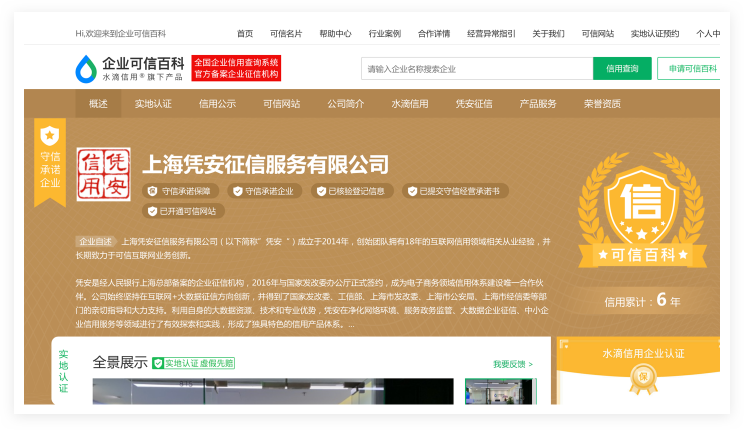
Task: Click the green 实地认证 虚假先赔 tag
Action: pyautogui.click(x=193, y=363)
